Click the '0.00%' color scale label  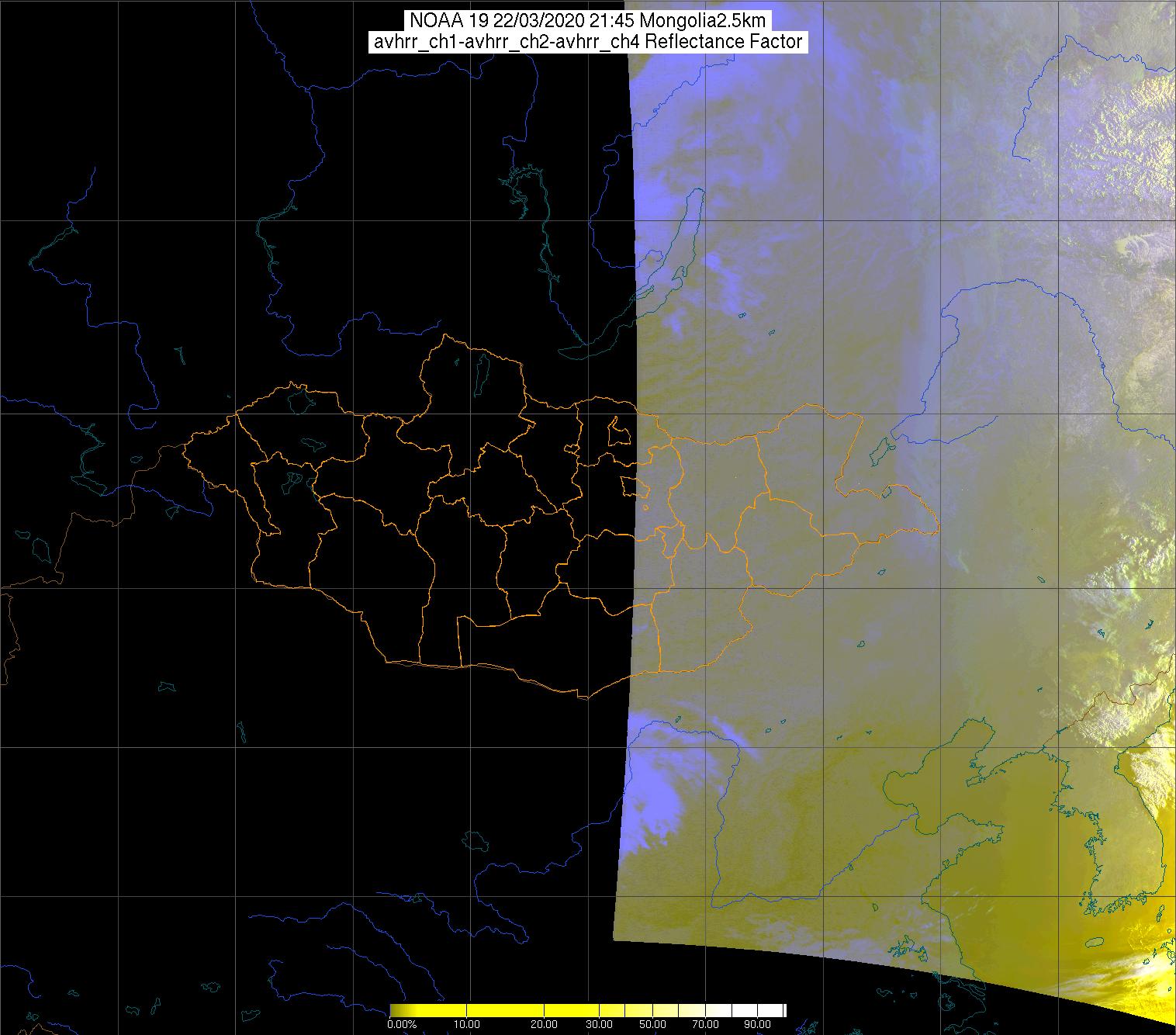coord(403,1024)
